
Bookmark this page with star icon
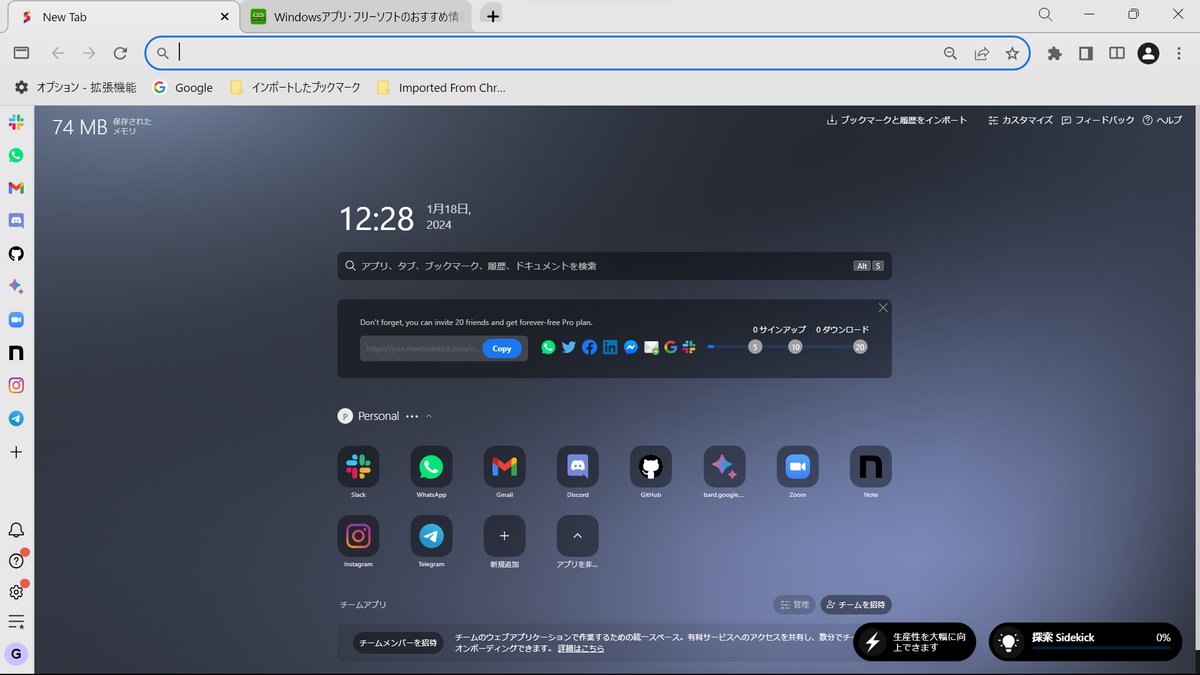(1012, 53)
